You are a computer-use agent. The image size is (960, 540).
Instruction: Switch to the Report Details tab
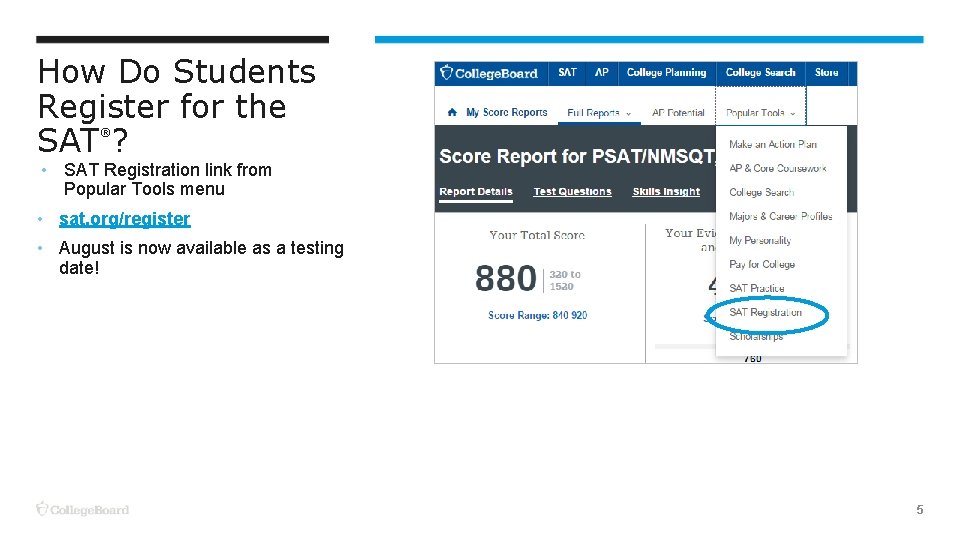click(476, 192)
